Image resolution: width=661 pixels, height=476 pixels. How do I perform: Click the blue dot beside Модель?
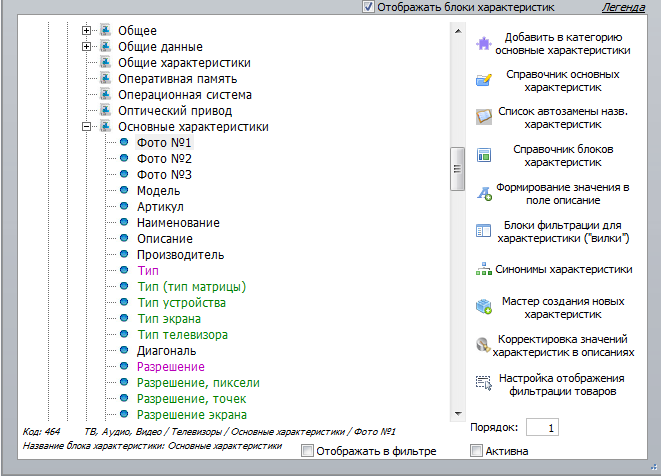(x=124, y=190)
